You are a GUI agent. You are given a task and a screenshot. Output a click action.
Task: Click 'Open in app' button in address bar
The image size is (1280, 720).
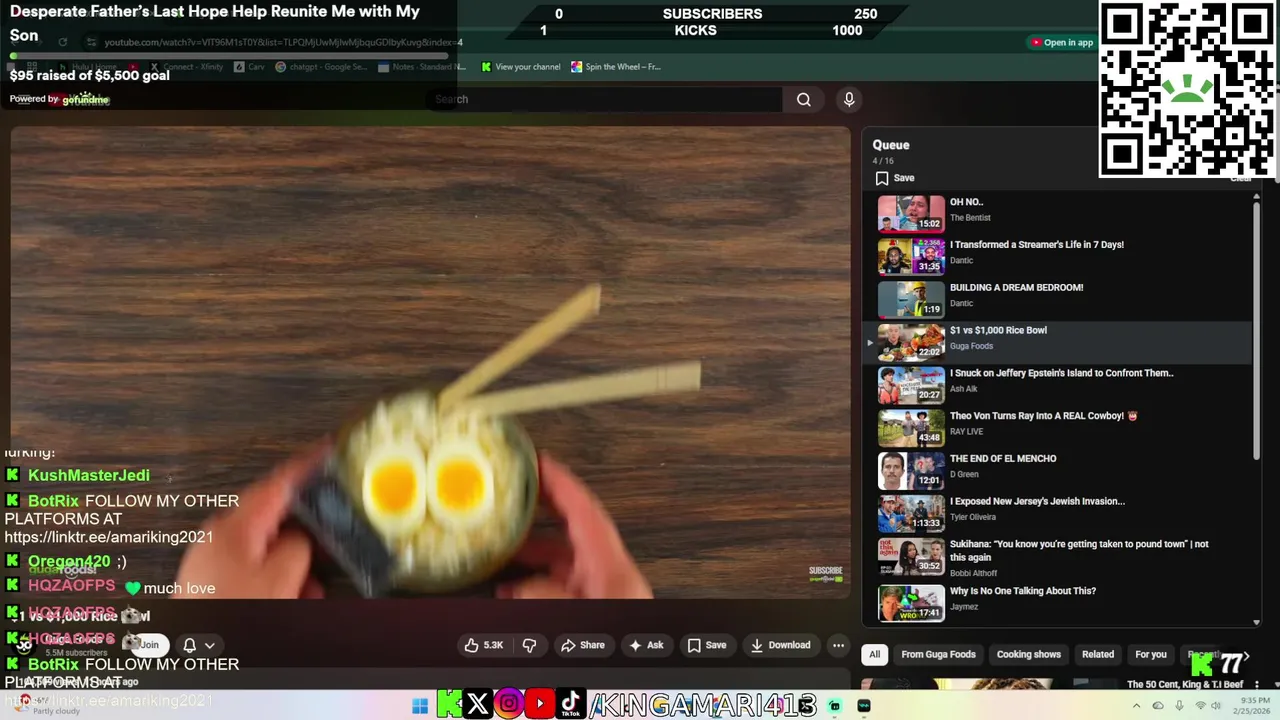pos(1062,42)
